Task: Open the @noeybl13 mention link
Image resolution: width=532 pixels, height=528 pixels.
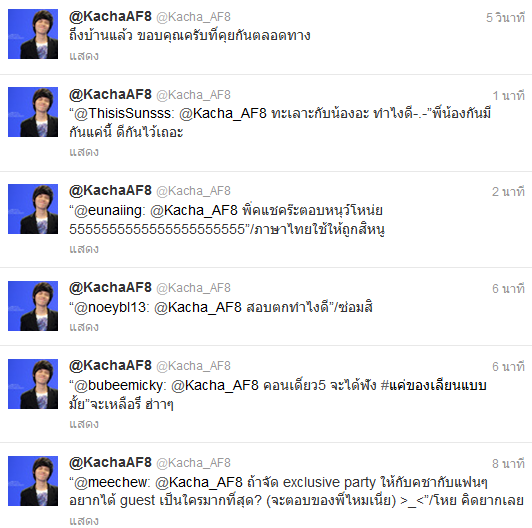Action: 110,308
